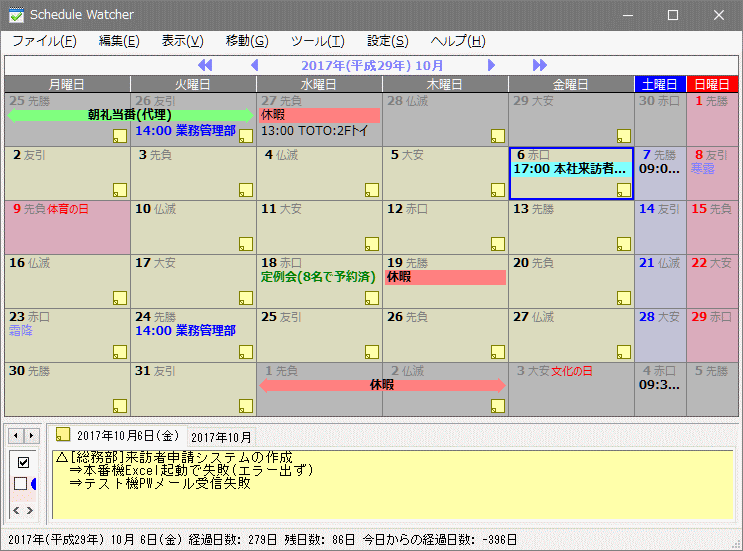
Task: Click the 水曜日 column header
Action: pyautogui.click(x=319, y=84)
